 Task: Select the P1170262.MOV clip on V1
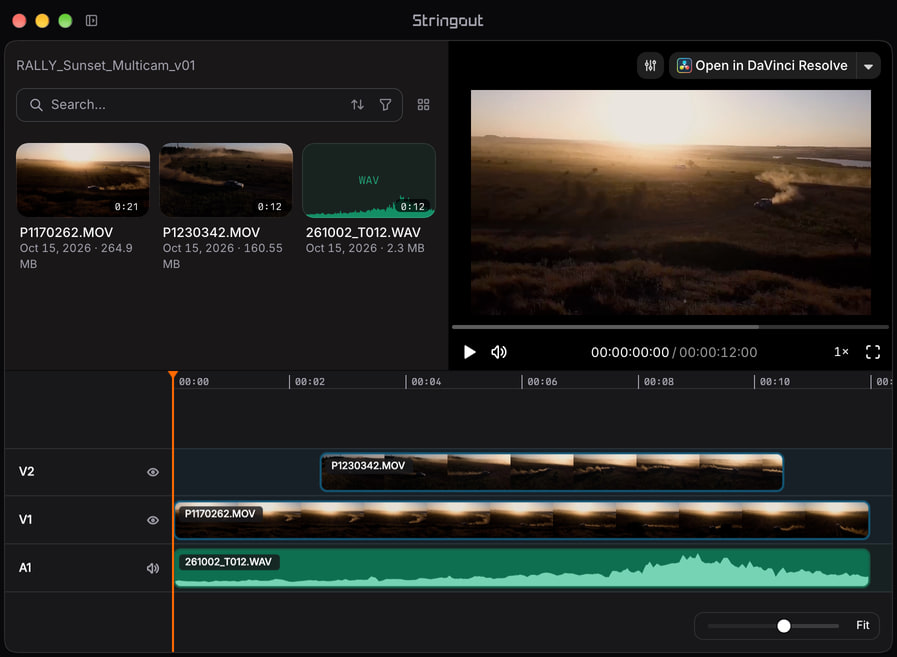point(522,520)
